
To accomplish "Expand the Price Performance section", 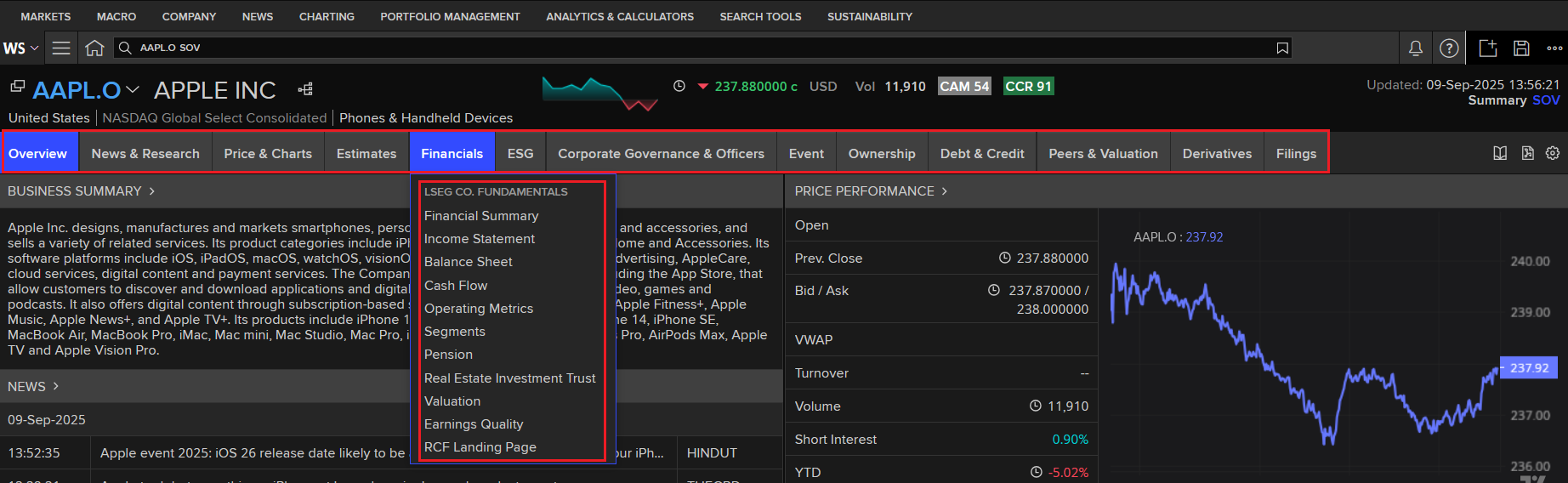I will click(x=870, y=191).
